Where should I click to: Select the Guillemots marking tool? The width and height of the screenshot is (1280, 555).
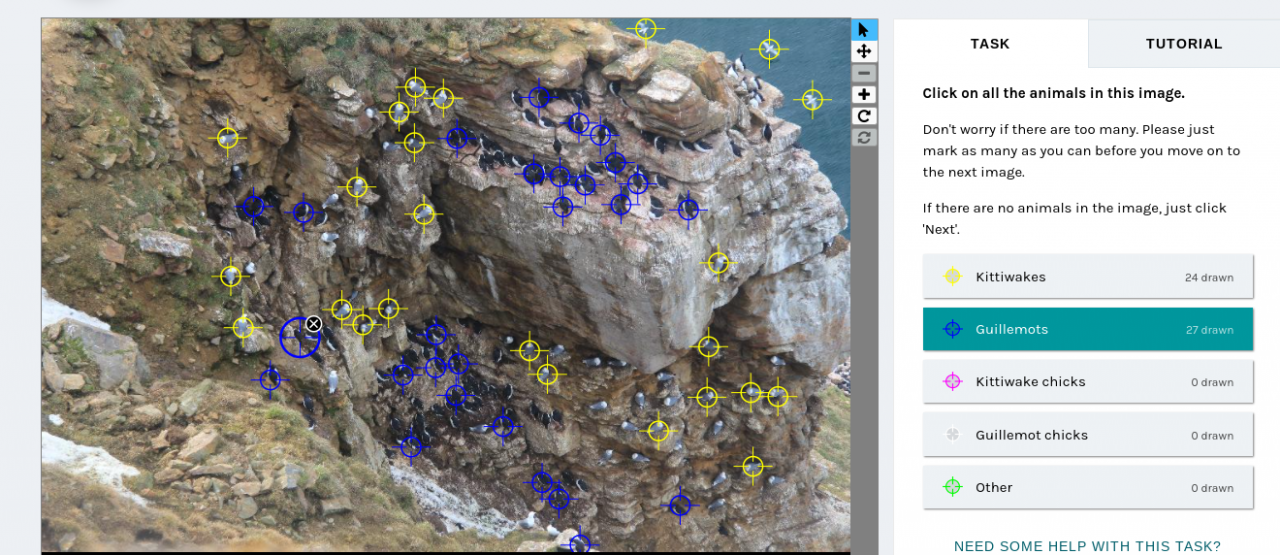click(x=1088, y=329)
